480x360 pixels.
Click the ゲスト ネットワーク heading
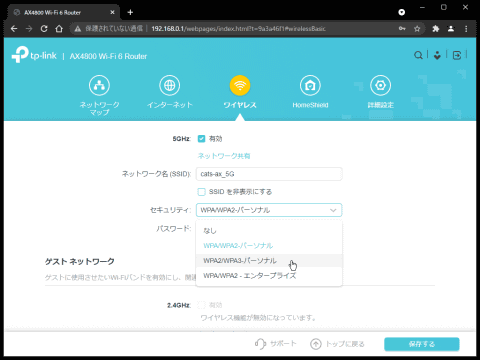click(x=80, y=261)
